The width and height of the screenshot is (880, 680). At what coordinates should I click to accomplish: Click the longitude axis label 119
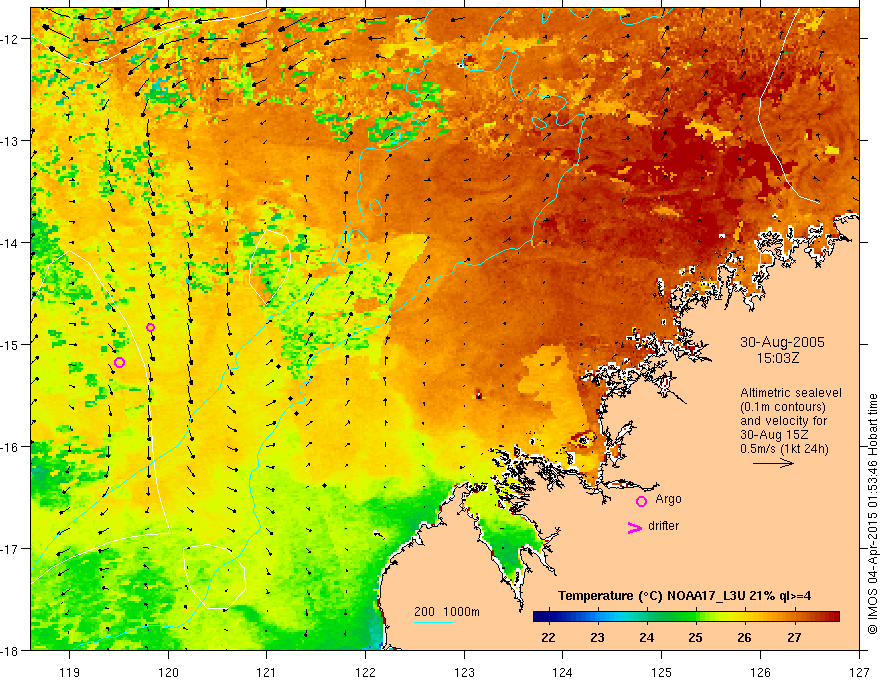pos(70,672)
